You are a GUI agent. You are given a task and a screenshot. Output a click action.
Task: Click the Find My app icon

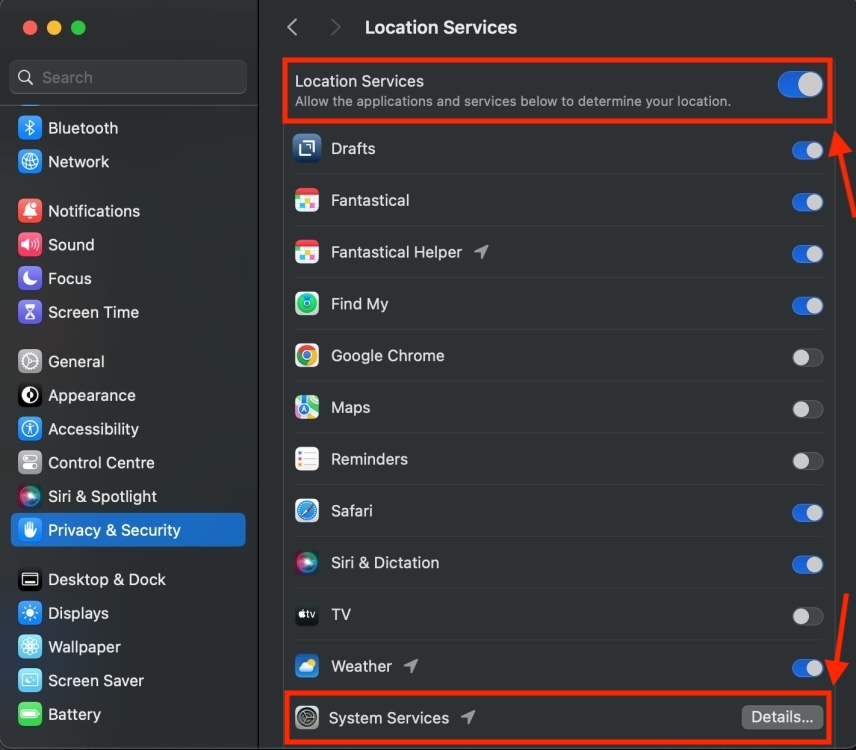307,304
